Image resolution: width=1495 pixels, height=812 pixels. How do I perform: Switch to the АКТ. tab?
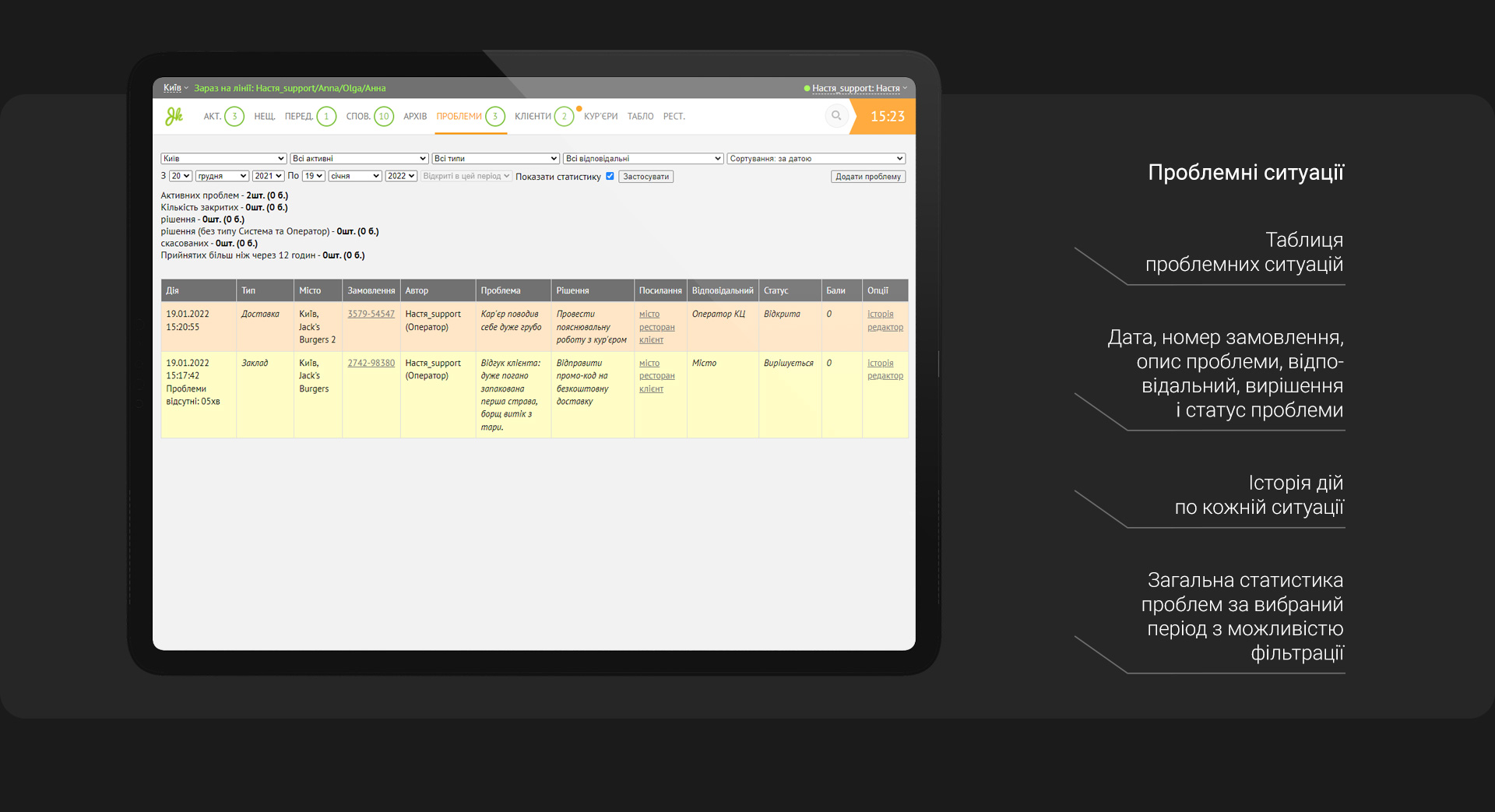212,117
